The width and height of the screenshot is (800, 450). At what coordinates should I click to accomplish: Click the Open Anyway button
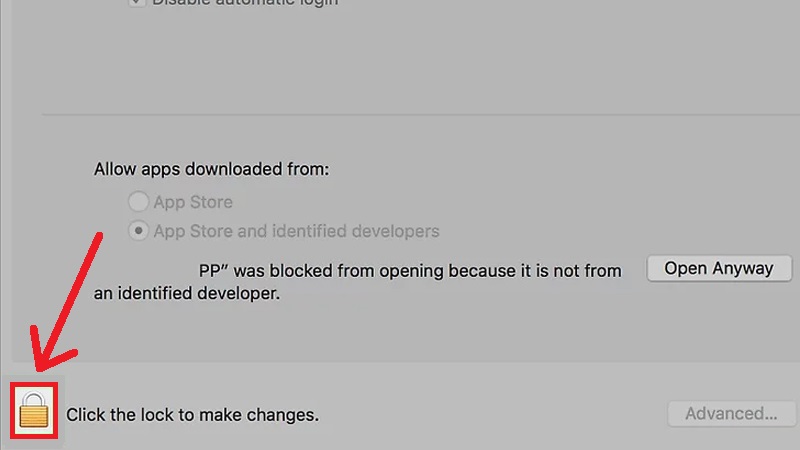(719, 268)
